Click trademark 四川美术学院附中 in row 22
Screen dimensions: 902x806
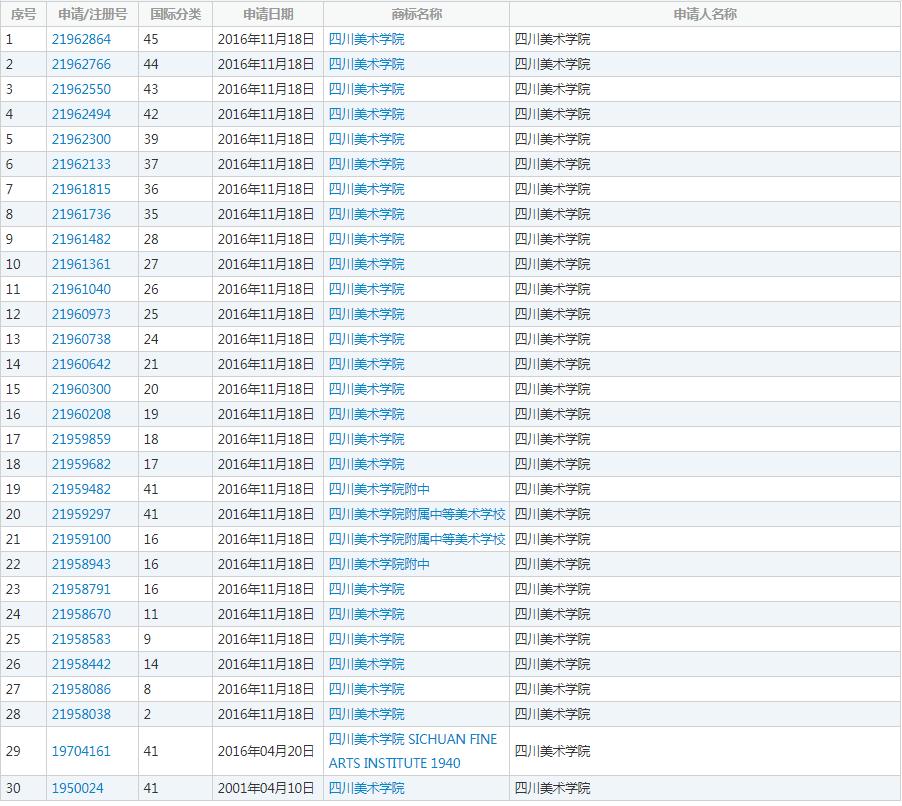pyautogui.click(x=379, y=564)
